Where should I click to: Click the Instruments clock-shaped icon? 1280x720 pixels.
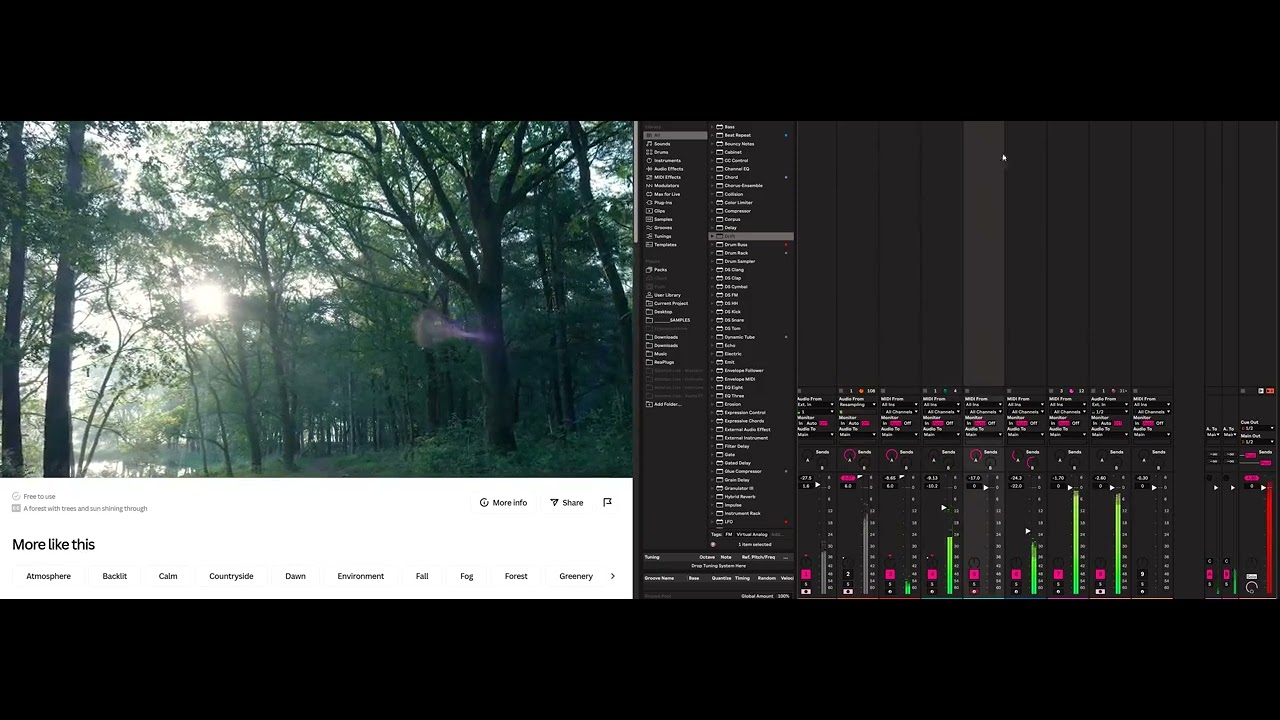point(649,160)
